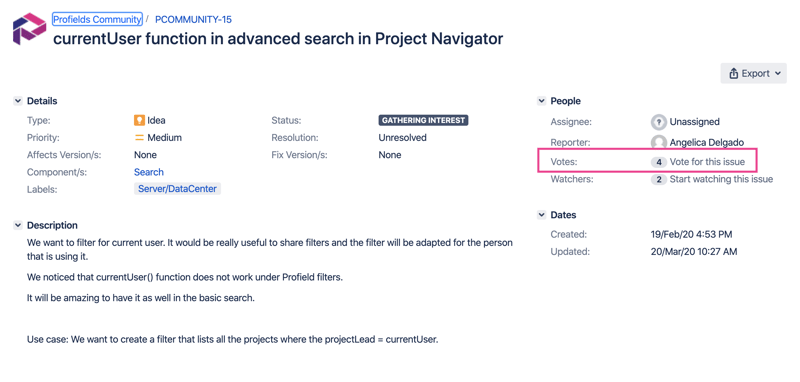The height and width of the screenshot is (382, 800).
Task: Collapse the Description section
Action: click(17, 225)
